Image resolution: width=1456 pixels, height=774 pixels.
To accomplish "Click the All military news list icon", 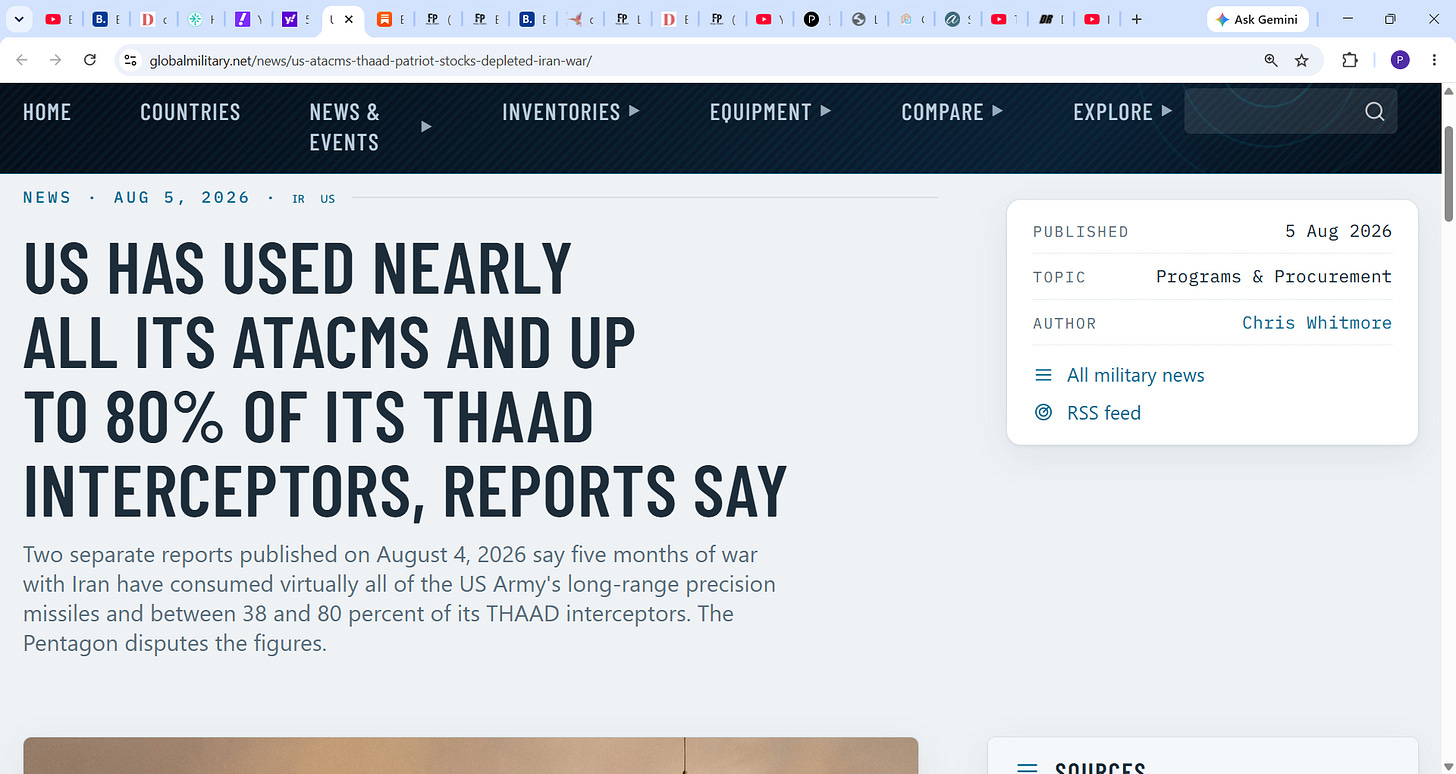I will pos(1043,375).
